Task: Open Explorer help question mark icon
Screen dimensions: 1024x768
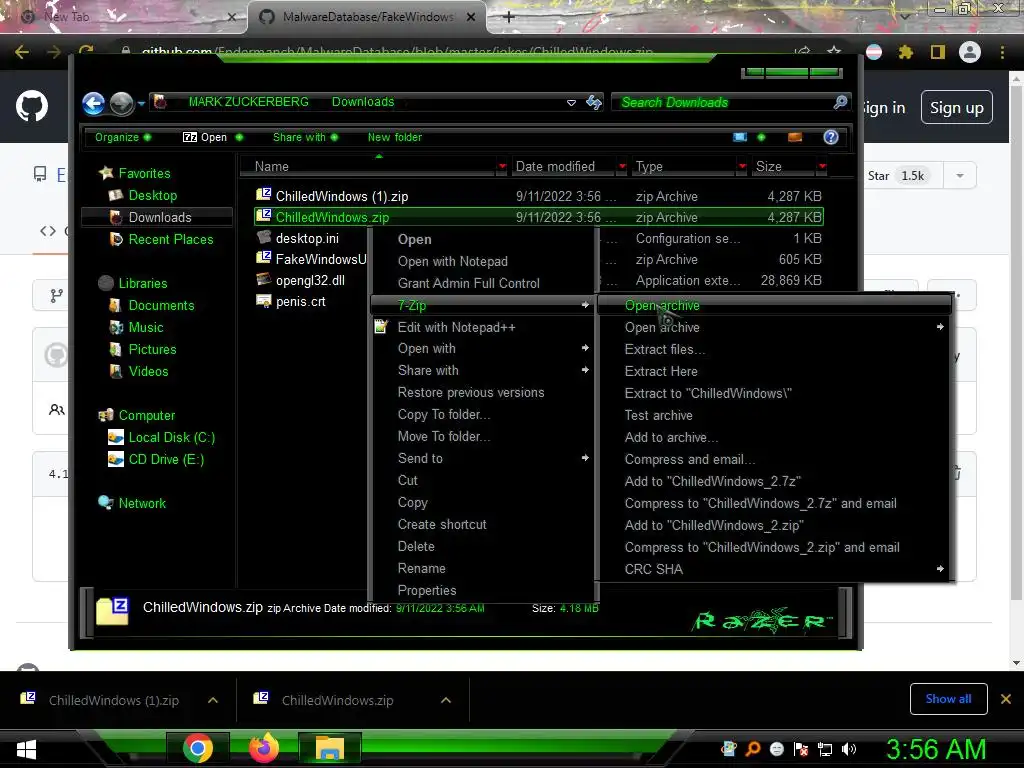Action: click(831, 137)
